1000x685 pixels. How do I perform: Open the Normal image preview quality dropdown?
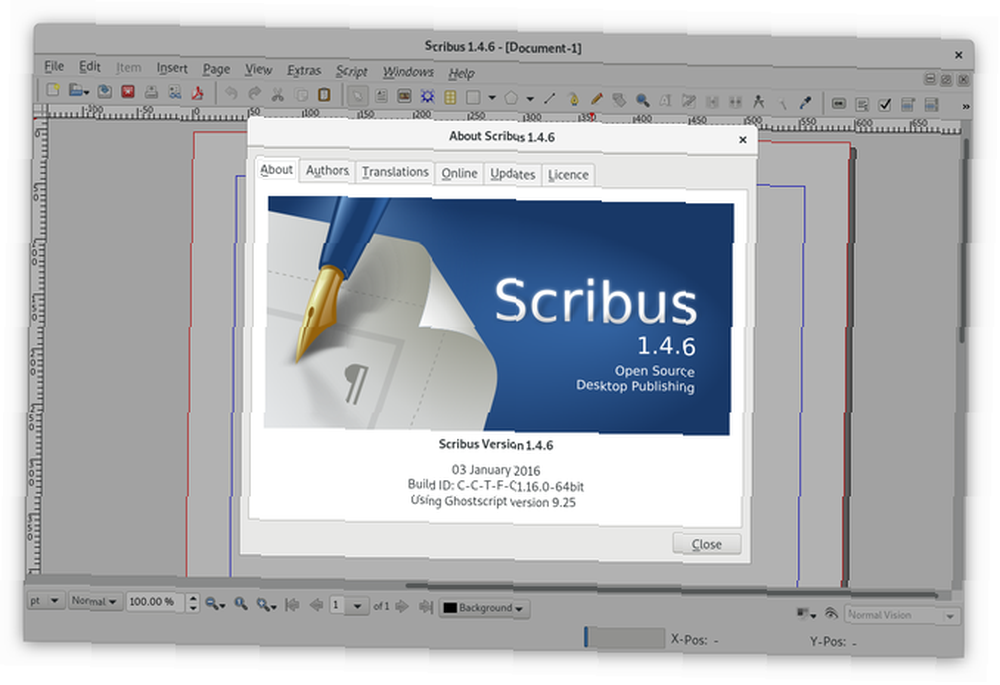tap(94, 601)
